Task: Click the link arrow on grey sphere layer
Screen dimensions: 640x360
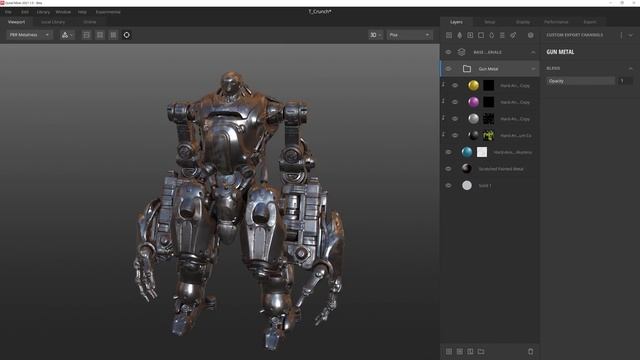Action: (x=443, y=118)
